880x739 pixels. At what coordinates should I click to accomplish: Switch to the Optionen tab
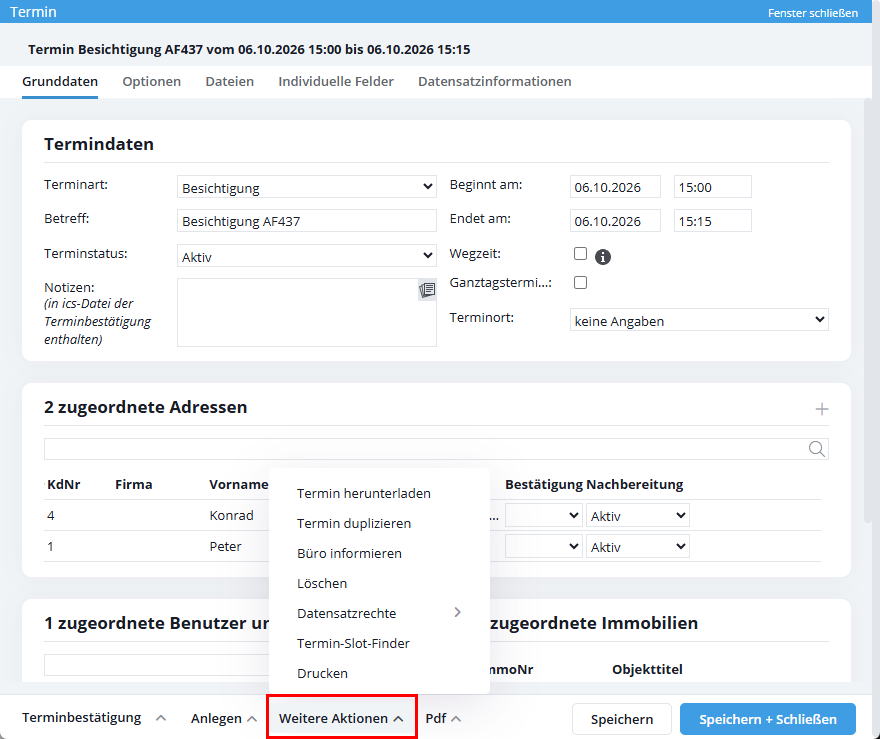(152, 82)
